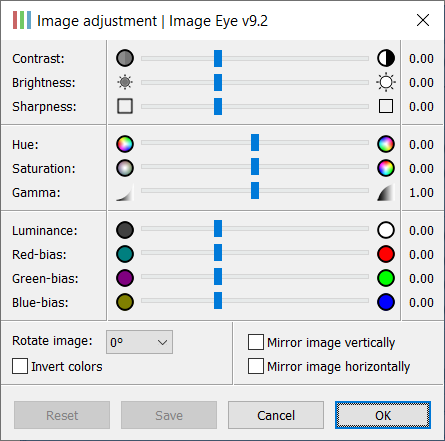Click the green circle for Green-bias
445x441 pixels.
pos(386,278)
